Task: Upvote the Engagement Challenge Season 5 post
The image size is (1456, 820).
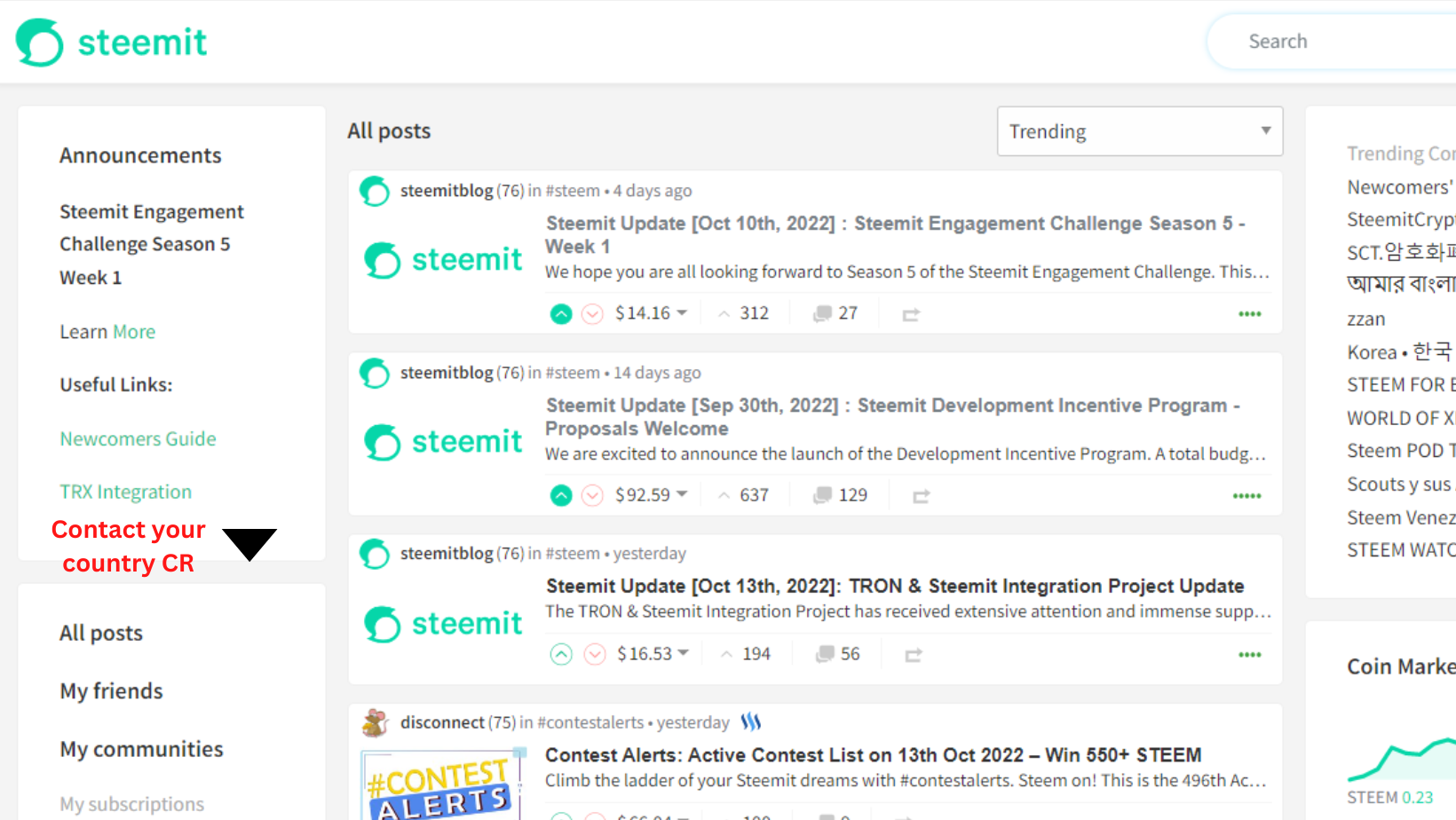Action: pyautogui.click(x=561, y=313)
